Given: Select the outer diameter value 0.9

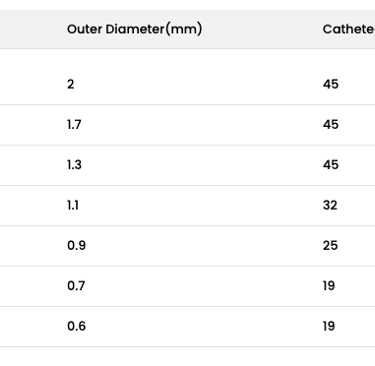Looking at the screenshot, I should [76, 245].
